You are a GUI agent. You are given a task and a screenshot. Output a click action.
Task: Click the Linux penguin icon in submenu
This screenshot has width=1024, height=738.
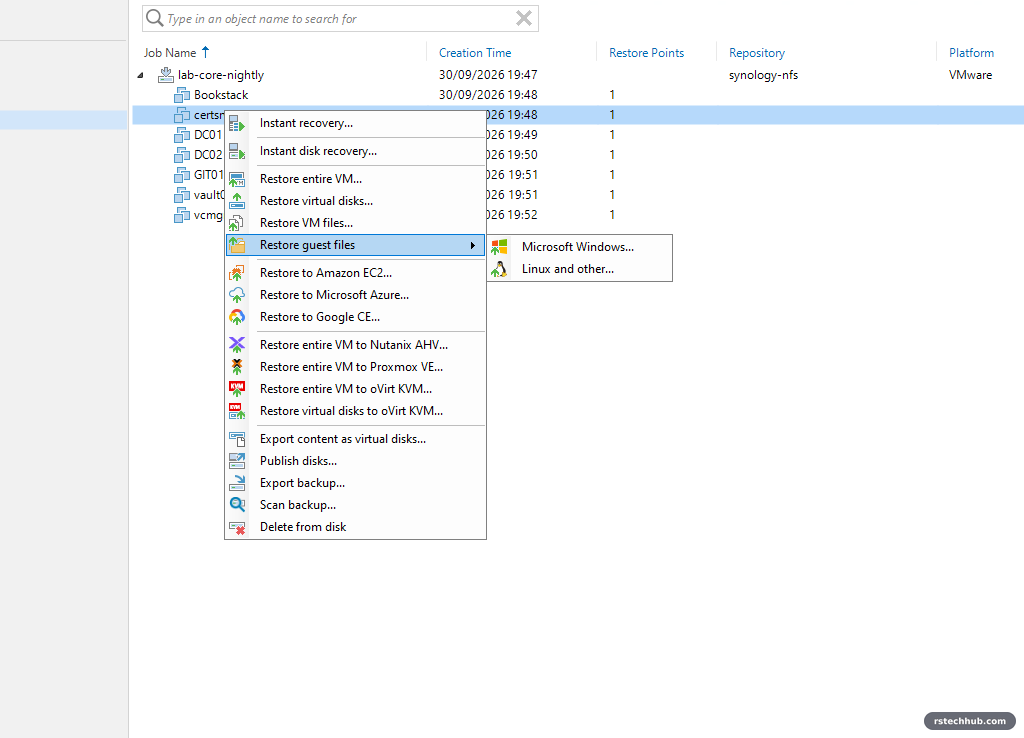(500, 269)
